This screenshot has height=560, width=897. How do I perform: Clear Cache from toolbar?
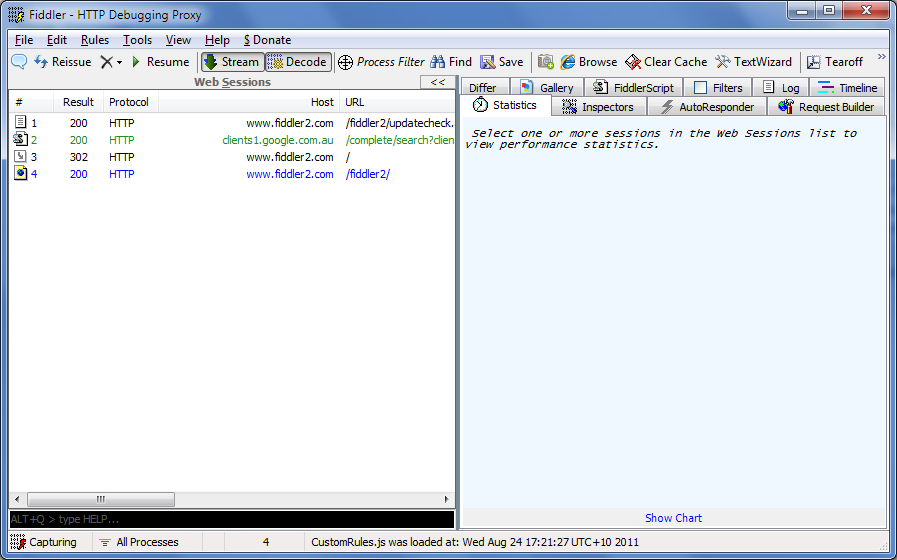pyautogui.click(x=666, y=62)
